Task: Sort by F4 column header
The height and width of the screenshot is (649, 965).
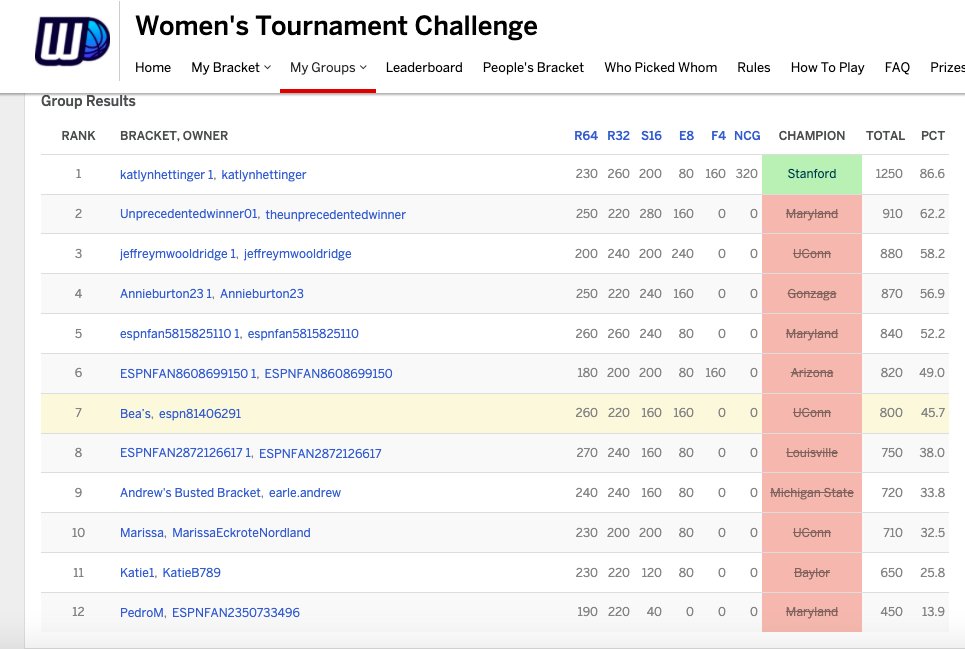Action: (x=718, y=136)
